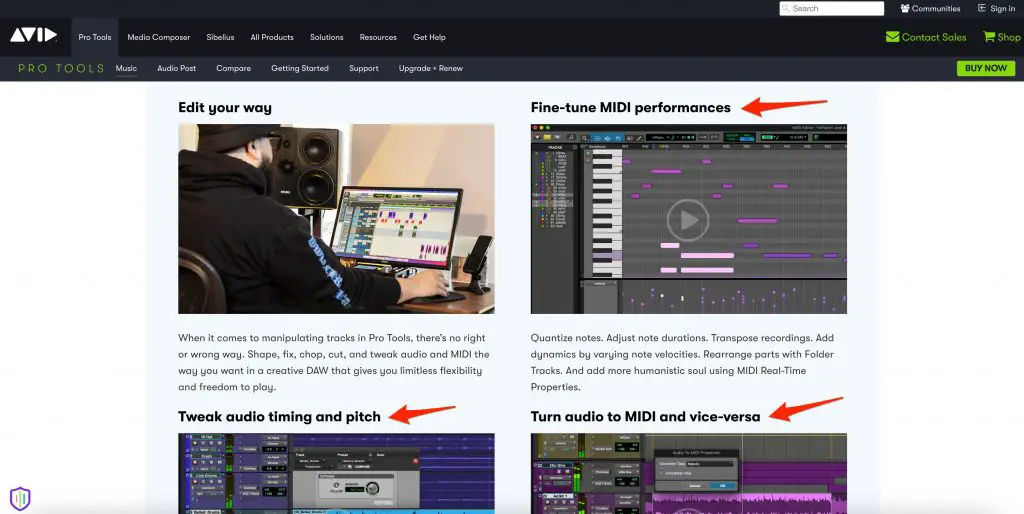
Task: Click the Tweak audio timing and pitch heading
Action: coord(280,417)
